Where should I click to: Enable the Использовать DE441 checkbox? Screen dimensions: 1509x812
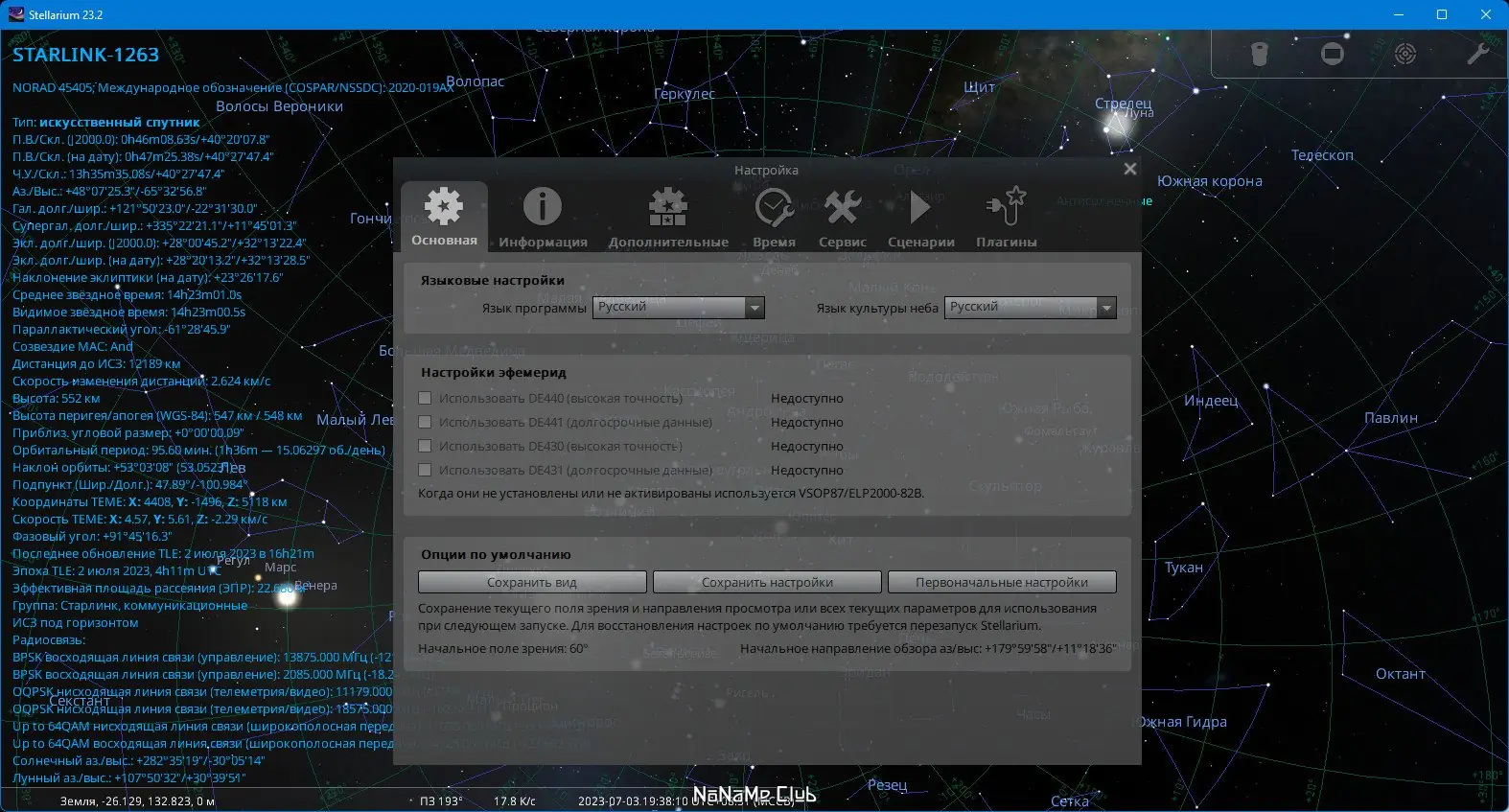point(425,422)
